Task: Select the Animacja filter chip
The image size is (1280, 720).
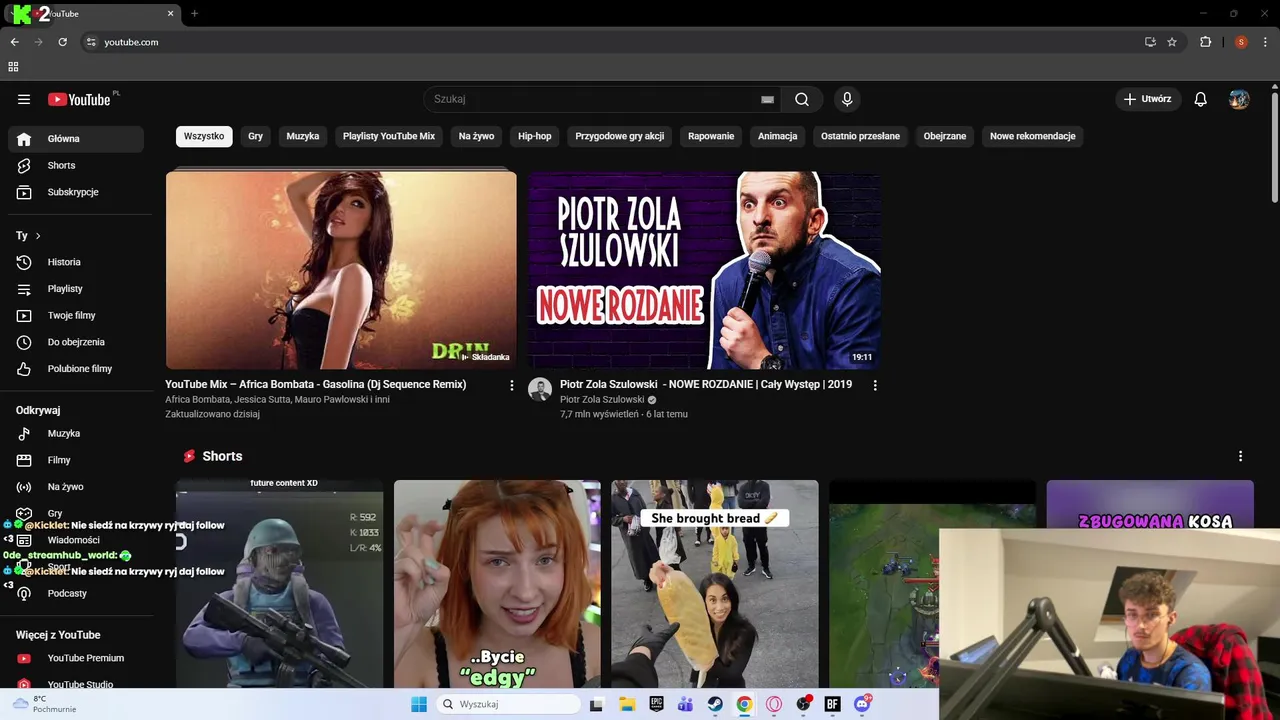Action: pyautogui.click(x=777, y=136)
